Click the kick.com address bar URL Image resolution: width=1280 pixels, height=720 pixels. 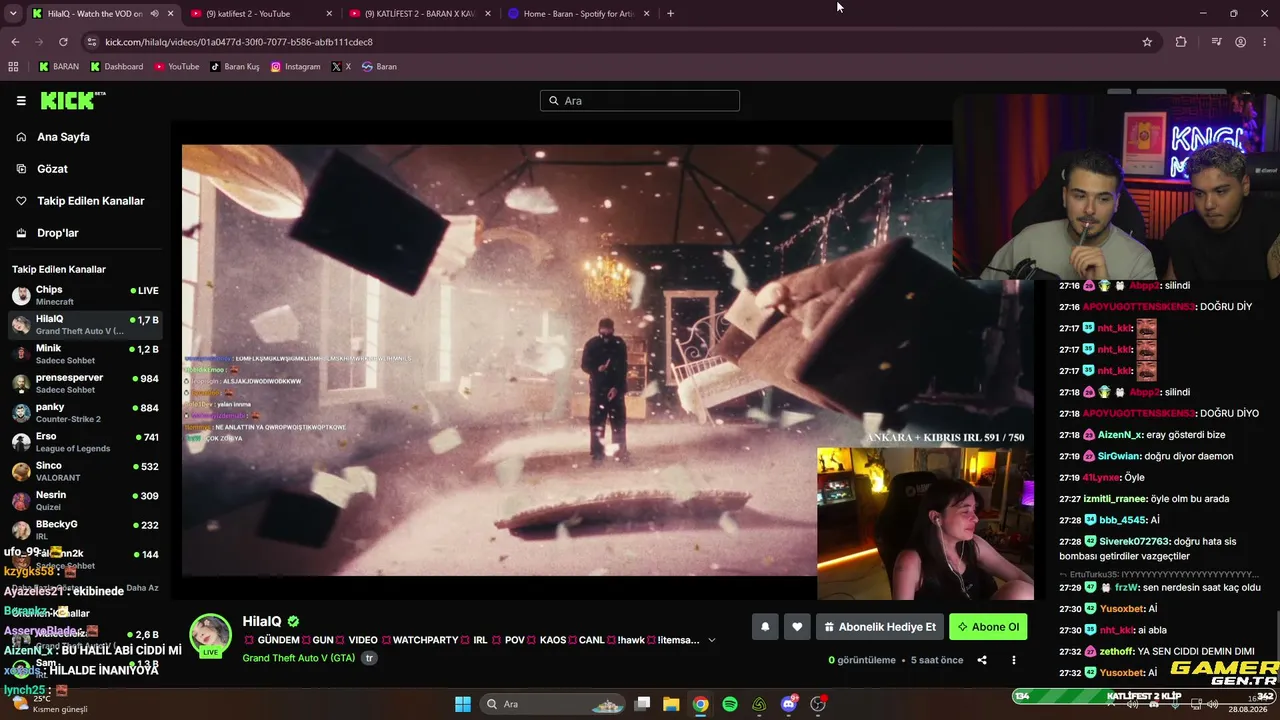(239, 42)
